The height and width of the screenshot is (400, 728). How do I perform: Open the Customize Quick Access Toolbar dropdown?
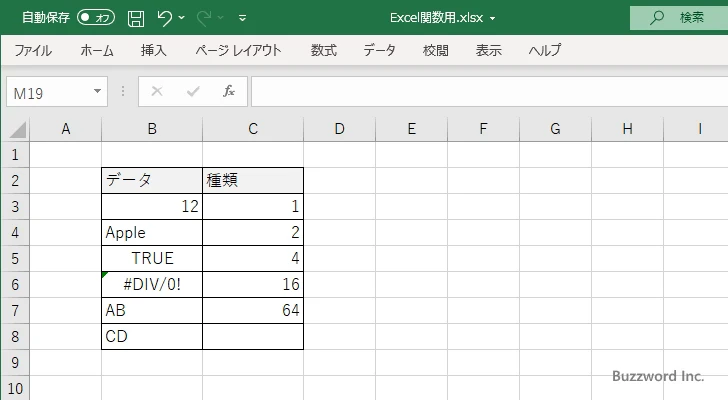point(242,18)
